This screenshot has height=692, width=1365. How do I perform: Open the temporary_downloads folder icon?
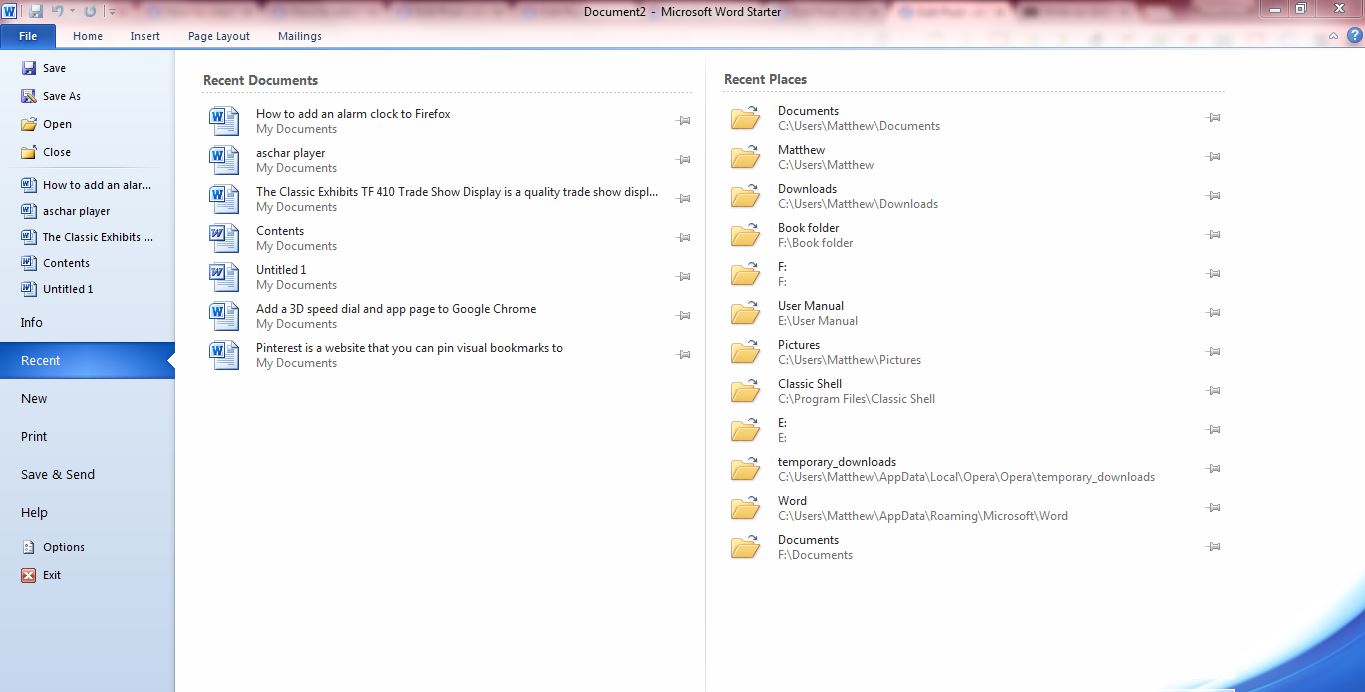pos(745,469)
